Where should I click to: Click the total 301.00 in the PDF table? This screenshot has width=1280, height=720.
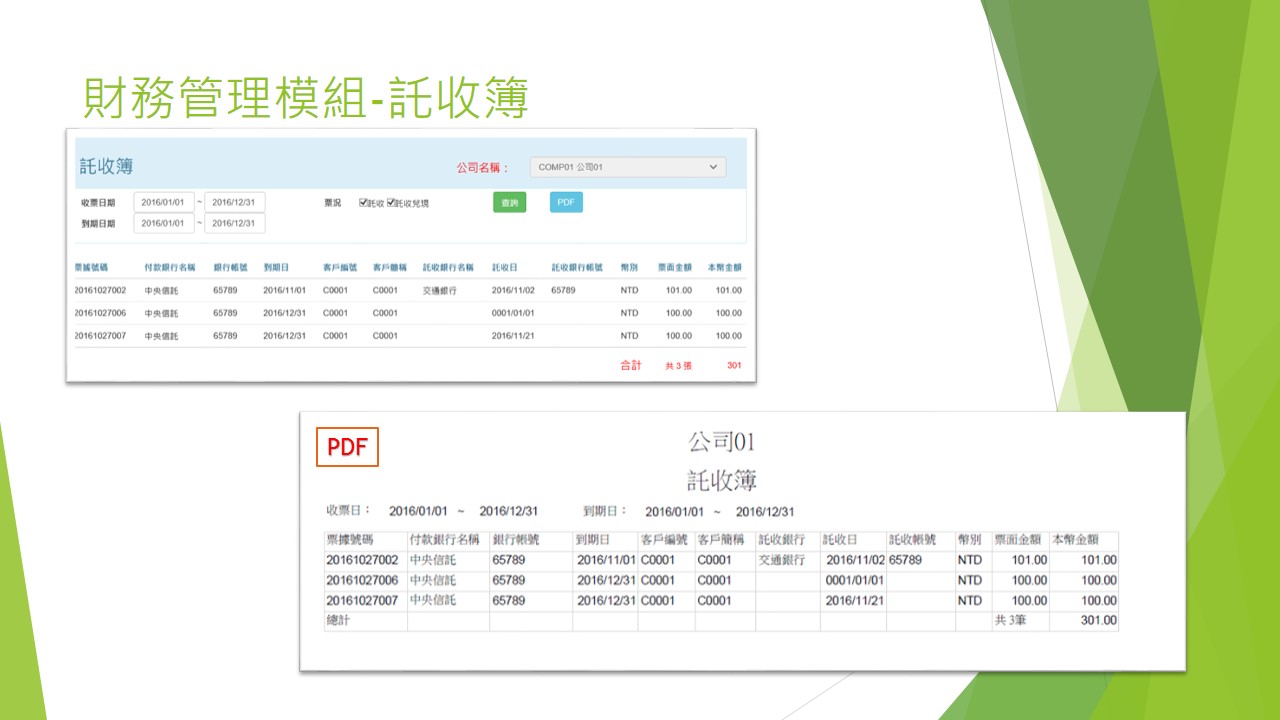click(x=1098, y=621)
